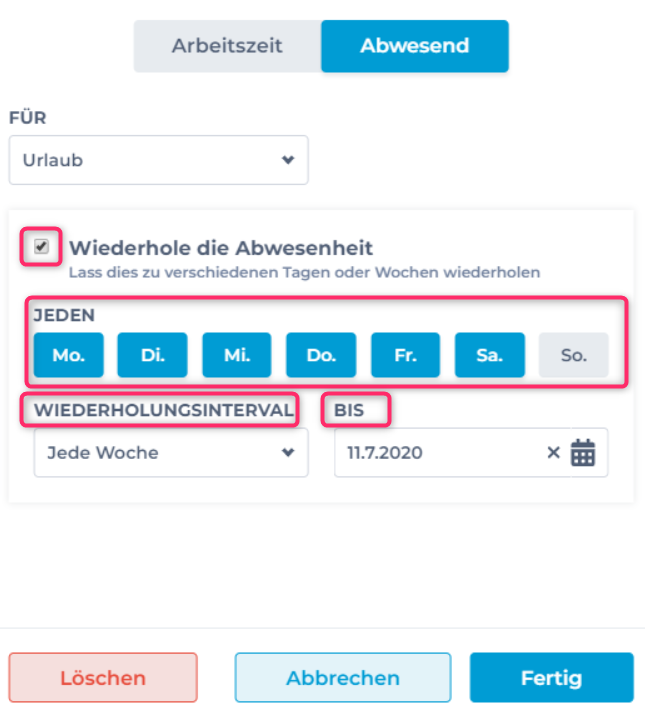Select the Abwesend tab
This screenshot has width=645, height=712.
(x=415, y=46)
